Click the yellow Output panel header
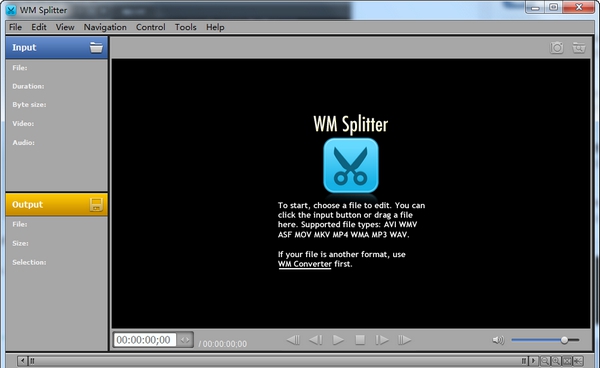 57,205
